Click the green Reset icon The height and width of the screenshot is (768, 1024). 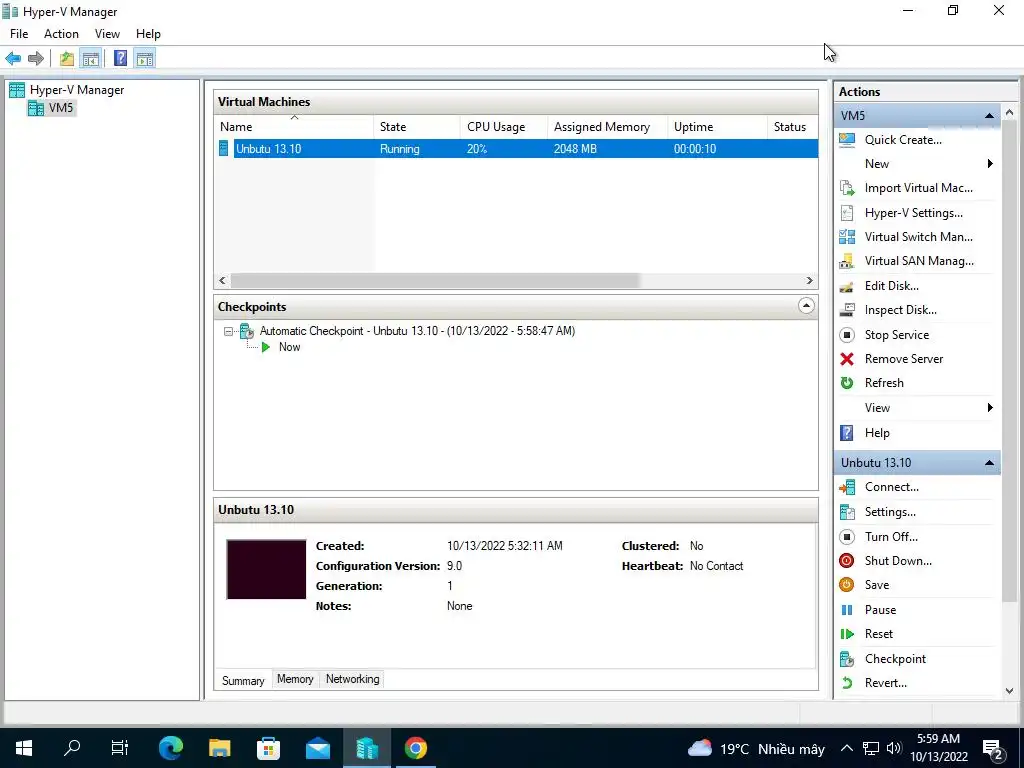847,634
